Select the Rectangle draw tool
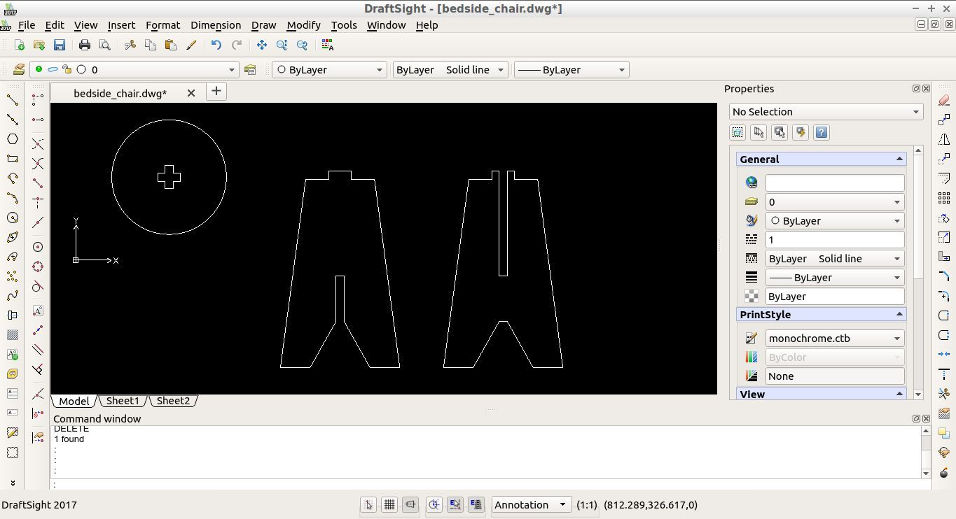This screenshot has width=956, height=519. 12,159
